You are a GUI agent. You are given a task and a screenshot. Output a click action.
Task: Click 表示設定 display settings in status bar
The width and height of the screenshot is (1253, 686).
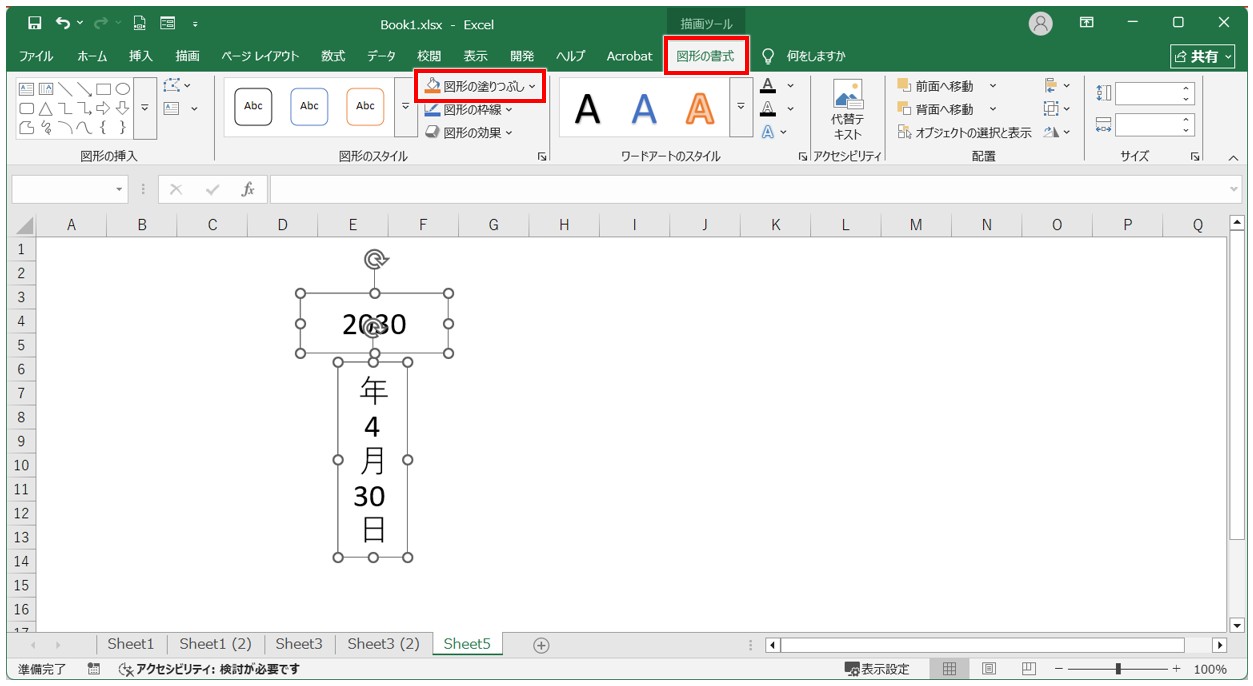pos(877,669)
